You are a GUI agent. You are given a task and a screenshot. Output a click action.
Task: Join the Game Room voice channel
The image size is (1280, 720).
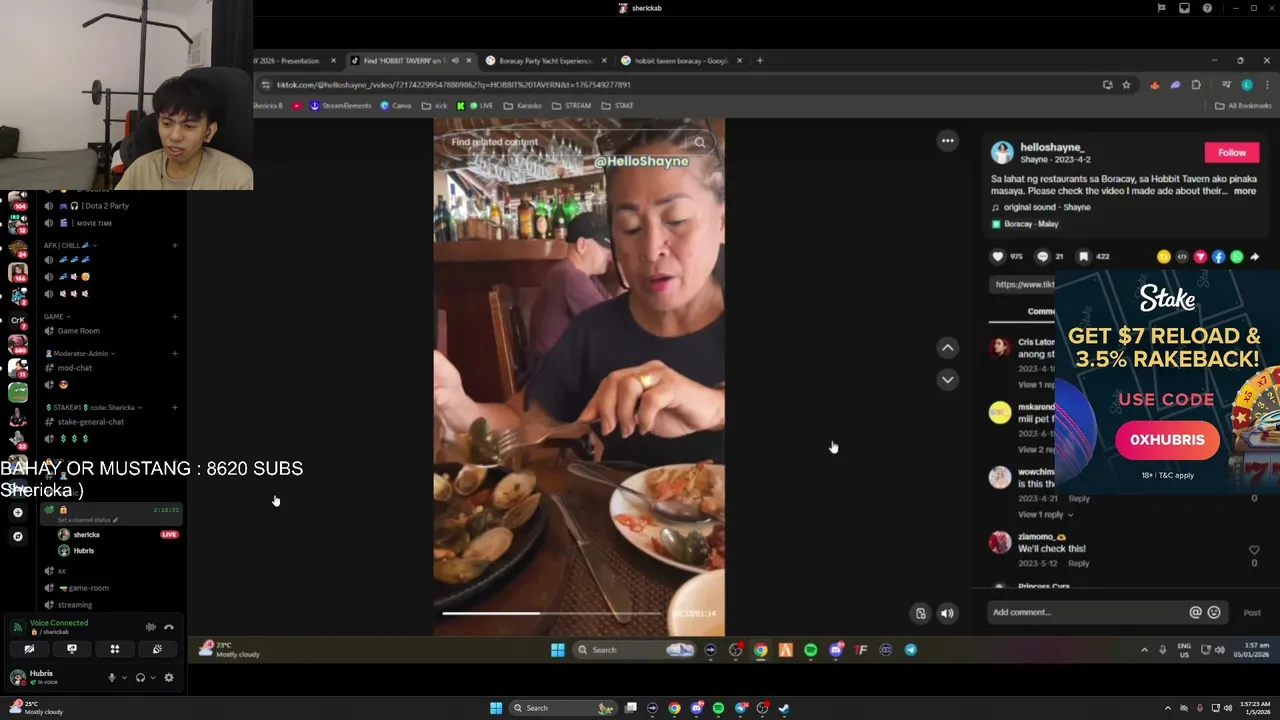pos(78,331)
